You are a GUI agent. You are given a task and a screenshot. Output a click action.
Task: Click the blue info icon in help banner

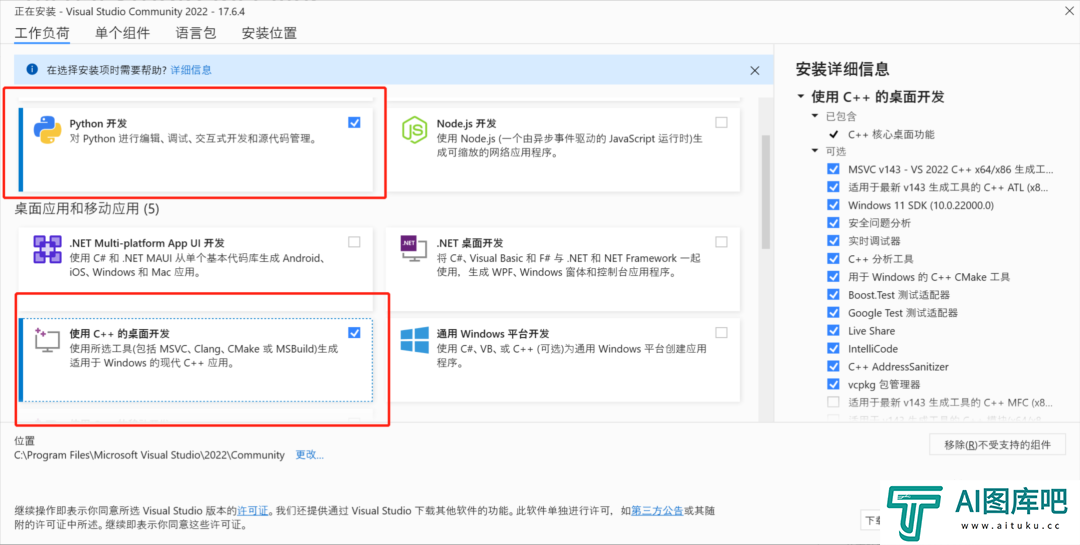point(32,69)
